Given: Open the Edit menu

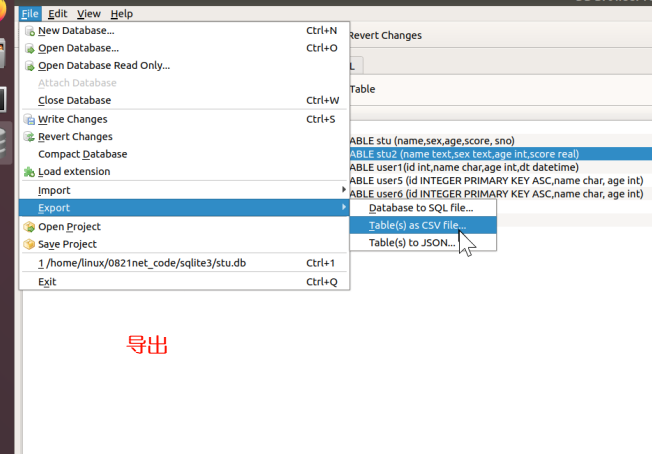Looking at the screenshot, I should point(57,14).
